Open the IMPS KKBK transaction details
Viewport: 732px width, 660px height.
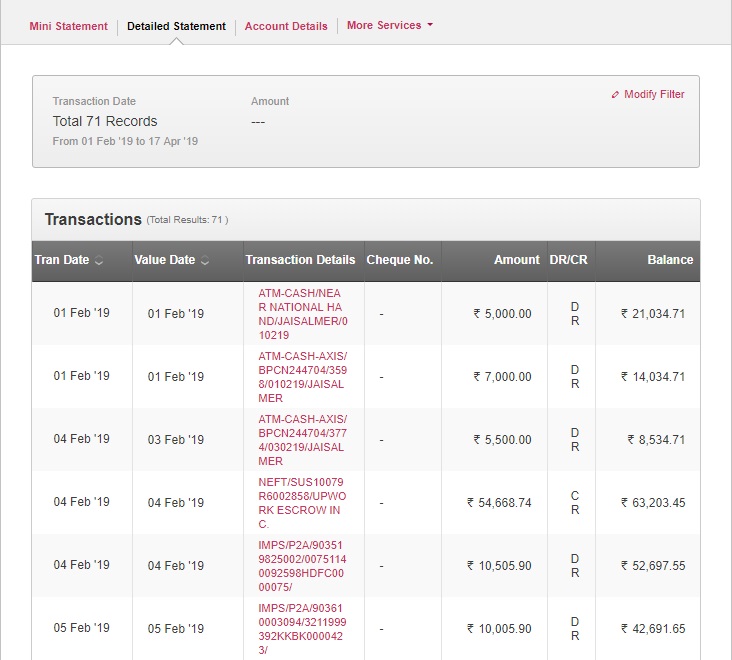coord(302,628)
